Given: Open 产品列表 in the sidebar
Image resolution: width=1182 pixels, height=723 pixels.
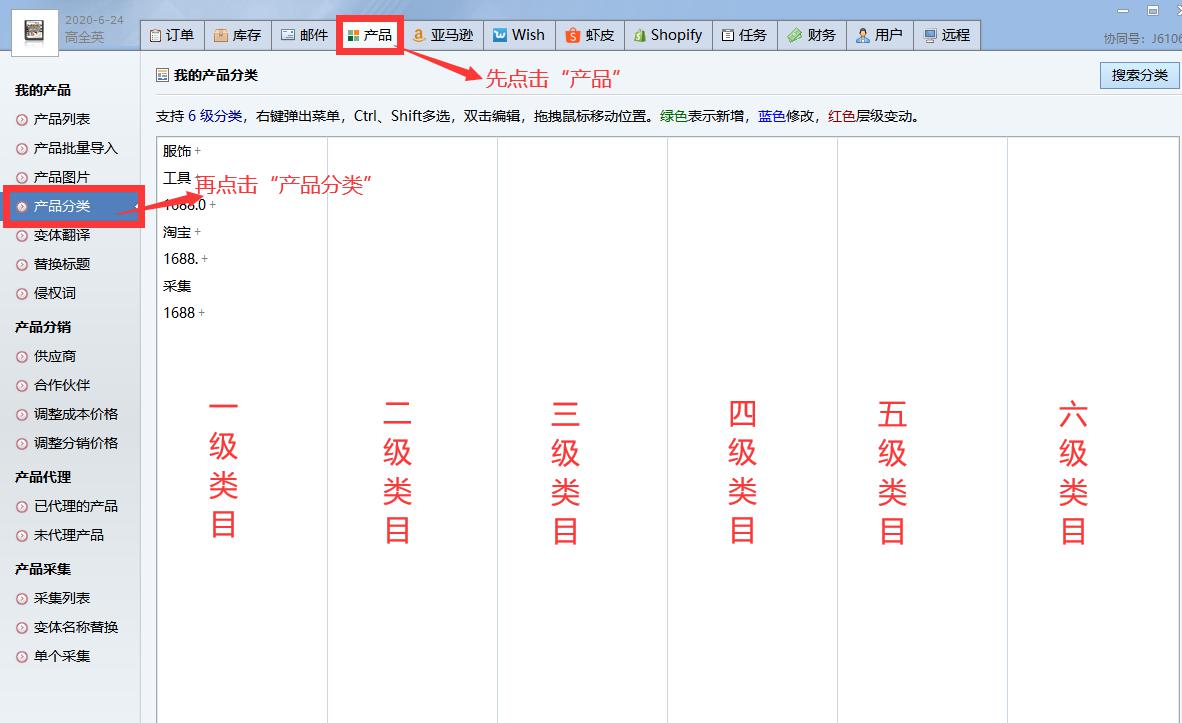Looking at the screenshot, I should click(x=61, y=119).
